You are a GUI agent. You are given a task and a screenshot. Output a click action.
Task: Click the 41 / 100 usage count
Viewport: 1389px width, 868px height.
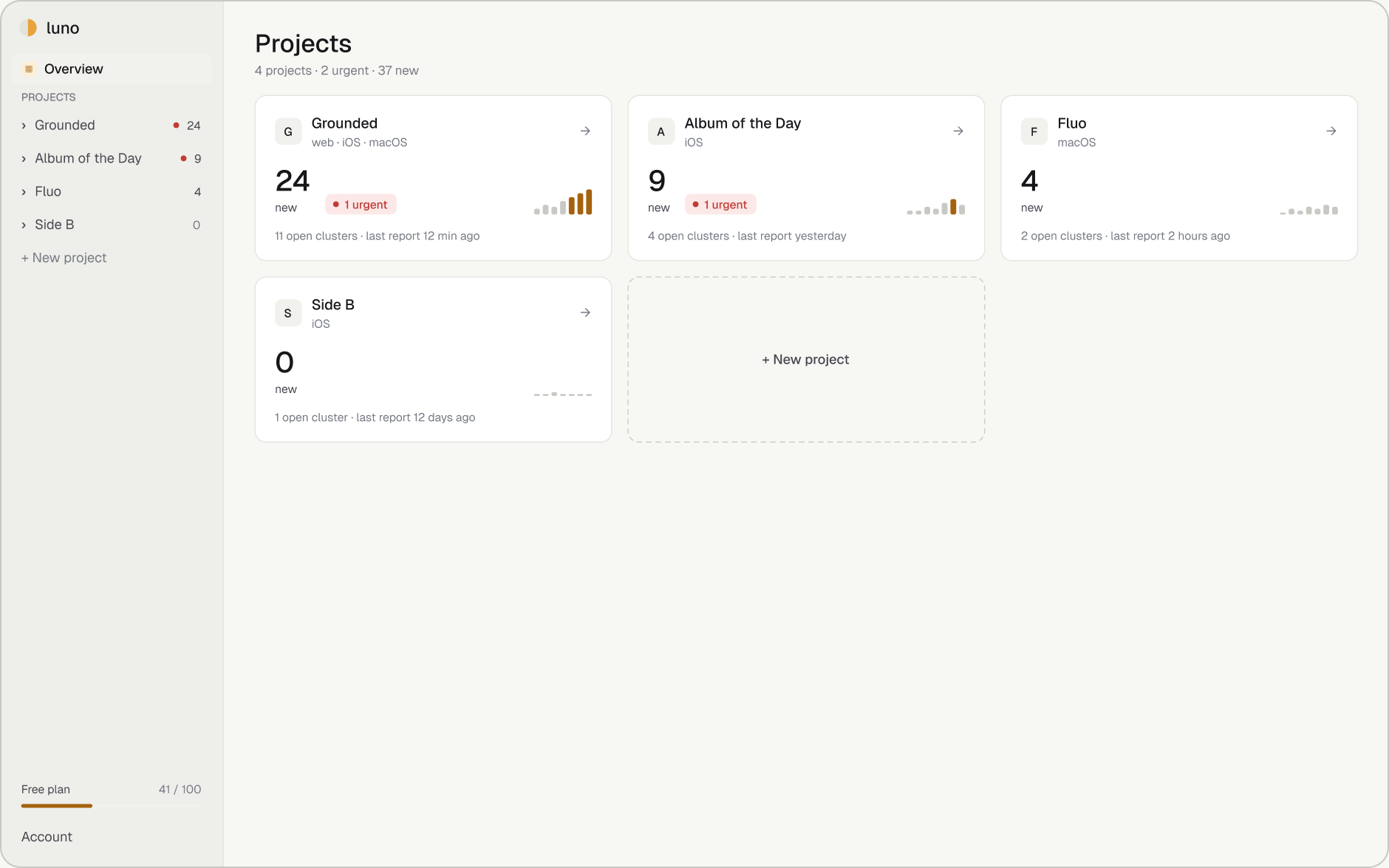180,790
